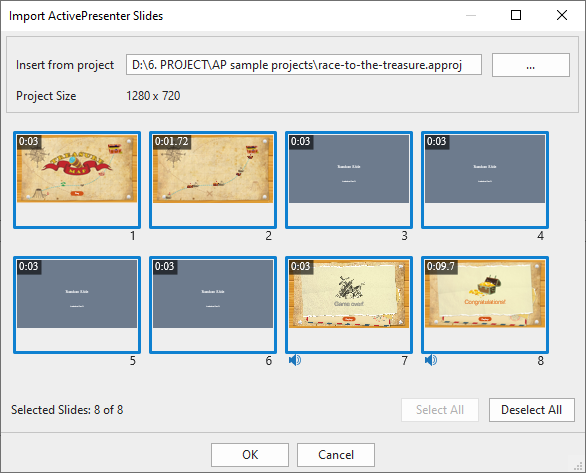Click the audio speaker icon under slide 7
The width and height of the screenshot is (587, 474).
(295, 360)
